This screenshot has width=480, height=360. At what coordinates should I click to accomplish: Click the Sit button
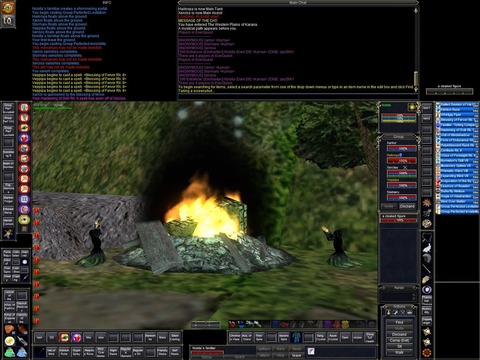(399, 346)
